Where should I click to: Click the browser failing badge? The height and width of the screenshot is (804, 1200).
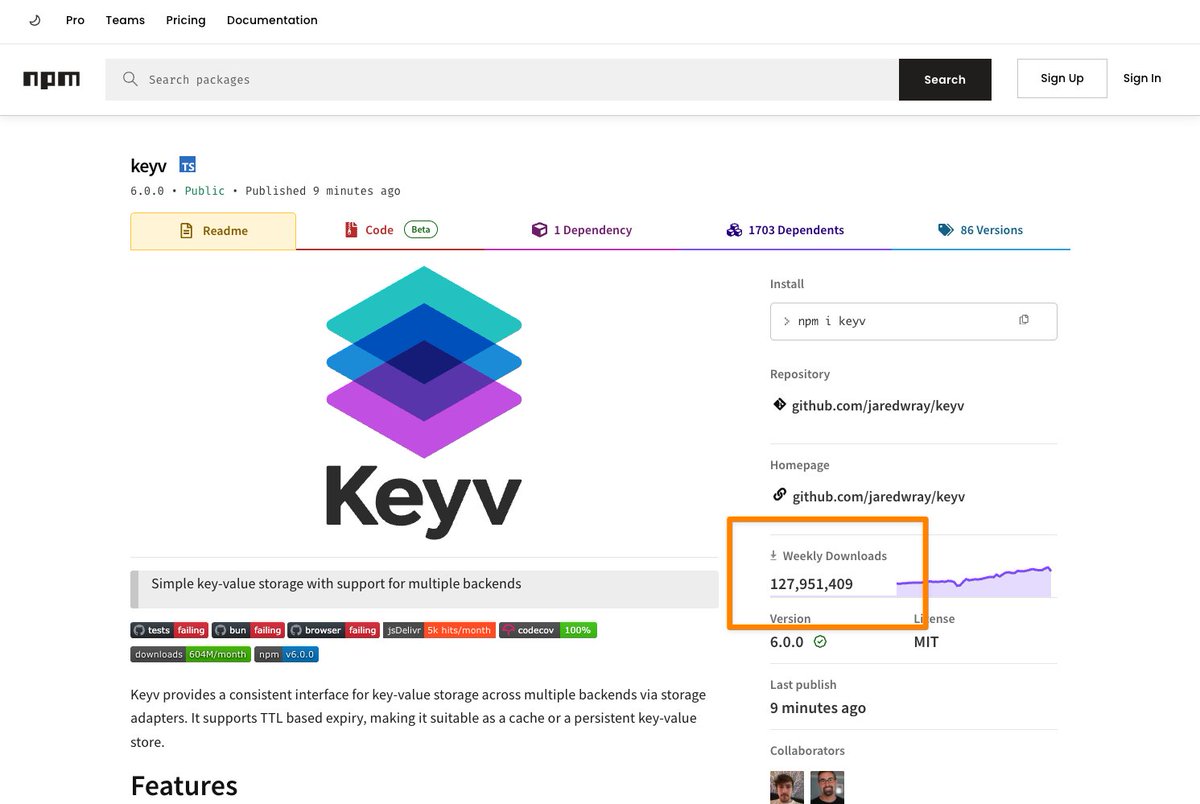333,630
